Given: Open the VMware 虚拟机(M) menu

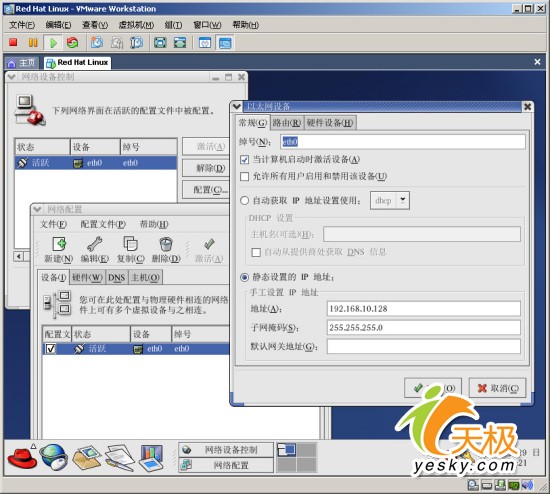Looking at the screenshot, I should (136, 25).
